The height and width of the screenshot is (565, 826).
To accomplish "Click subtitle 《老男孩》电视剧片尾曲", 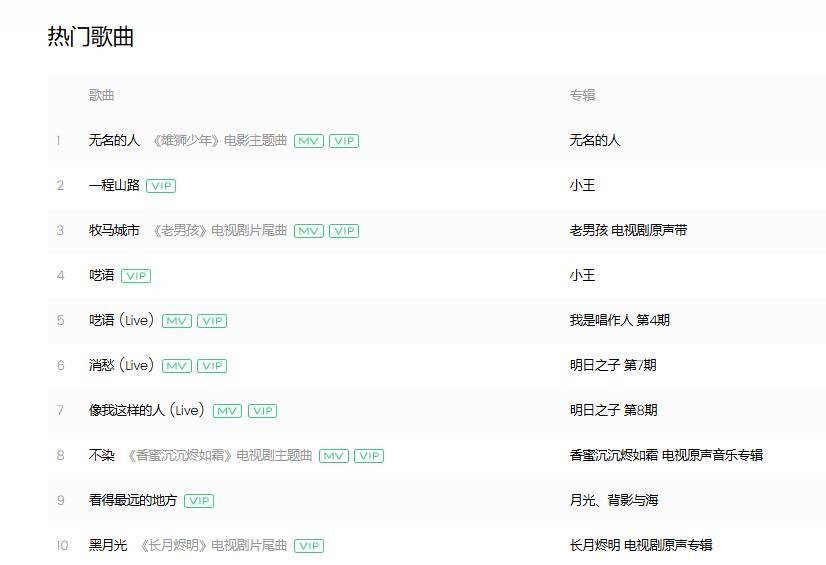I will tap(220, 231).
